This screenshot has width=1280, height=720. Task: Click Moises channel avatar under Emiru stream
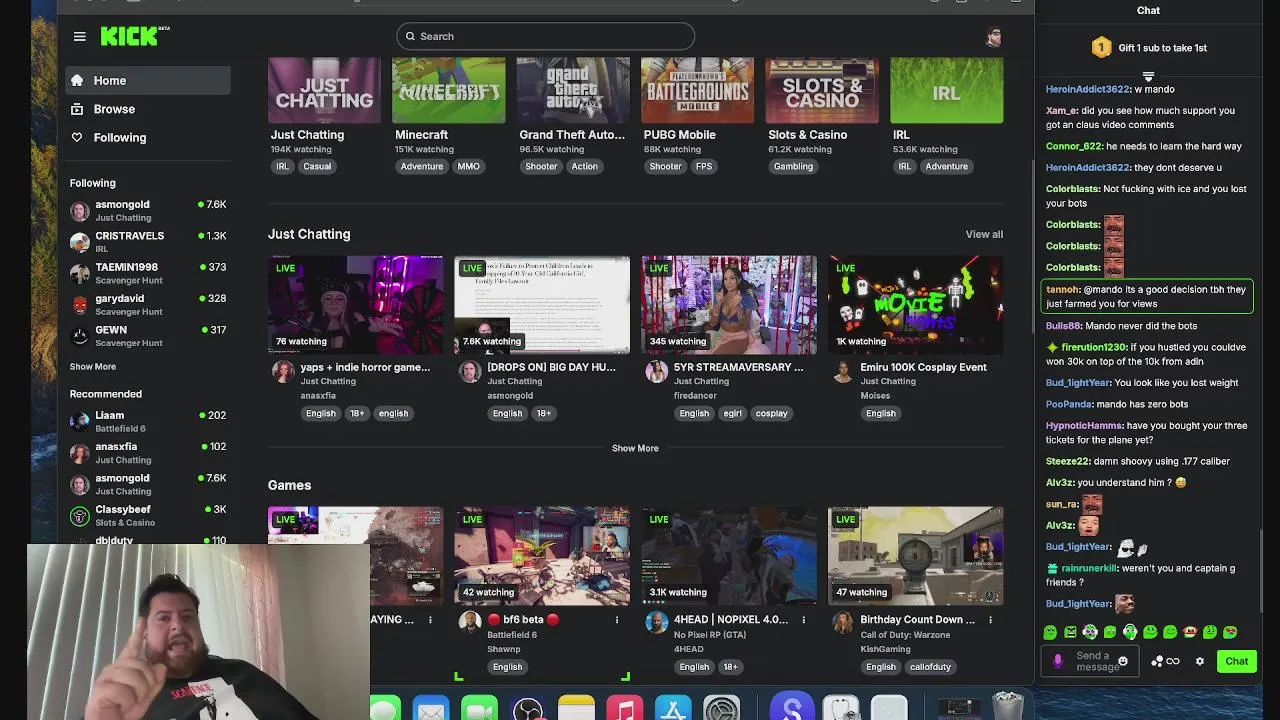[843, 372]
